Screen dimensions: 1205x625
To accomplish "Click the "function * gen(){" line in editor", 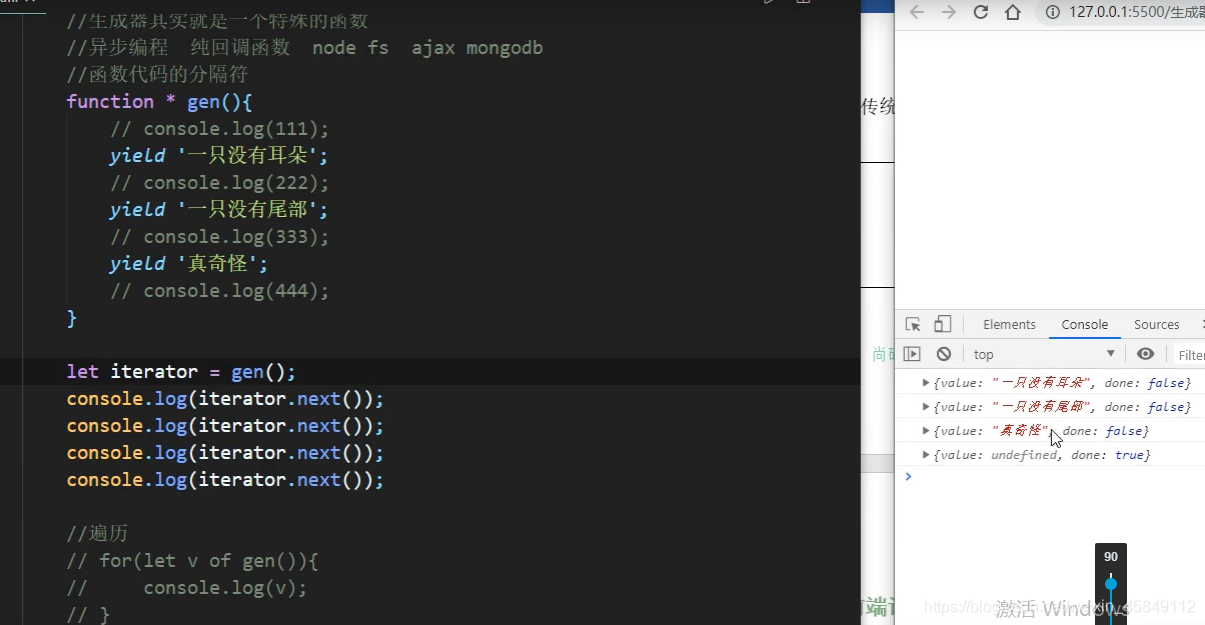I will tap(159, 102).
